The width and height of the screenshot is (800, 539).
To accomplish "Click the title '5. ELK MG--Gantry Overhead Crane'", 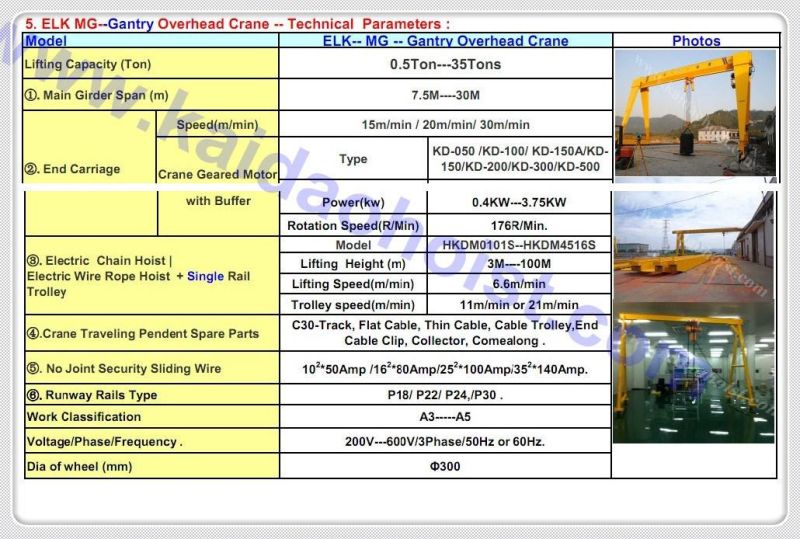I will tap(147, 24).
